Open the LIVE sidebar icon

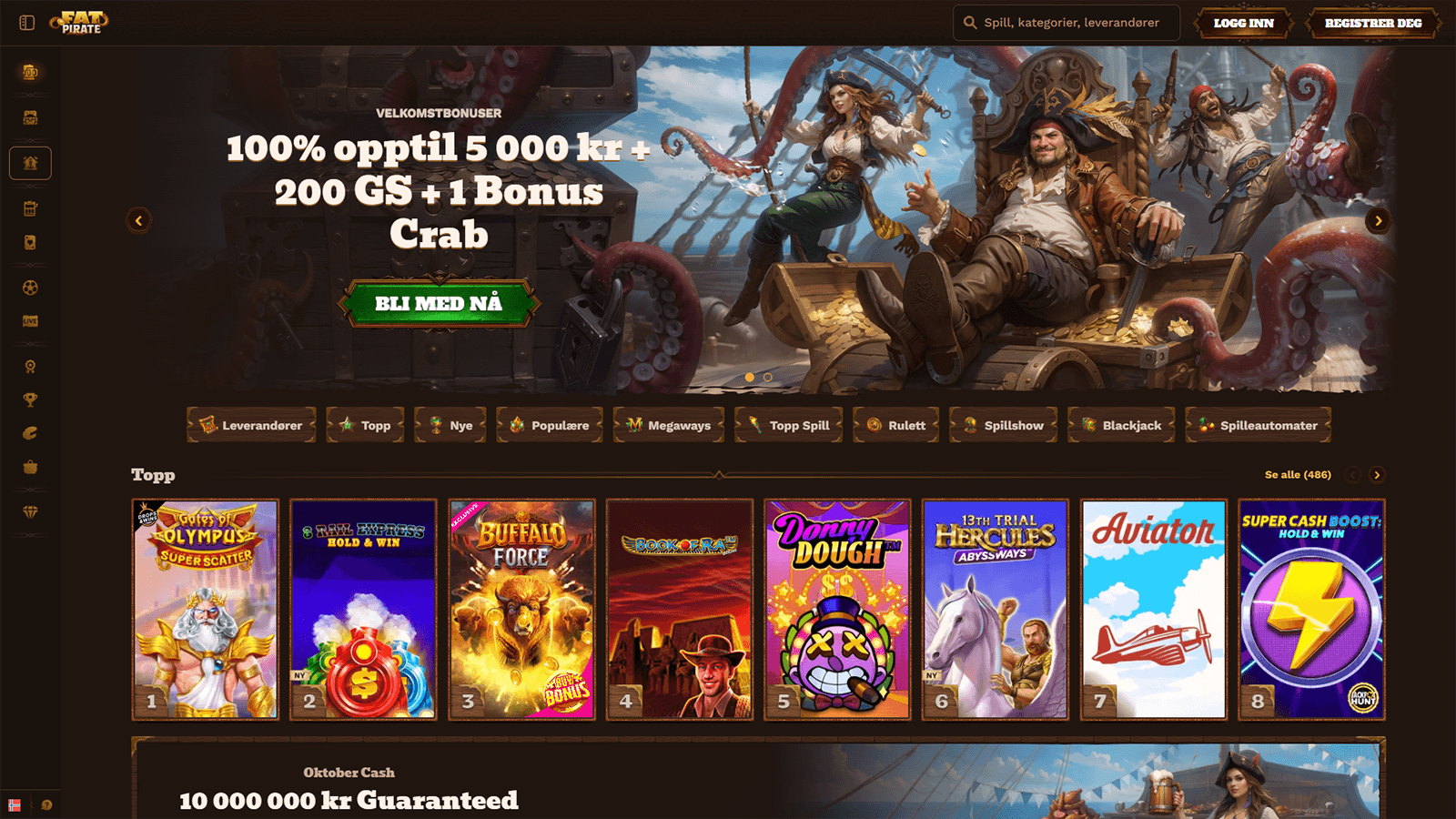pos(30,321)
